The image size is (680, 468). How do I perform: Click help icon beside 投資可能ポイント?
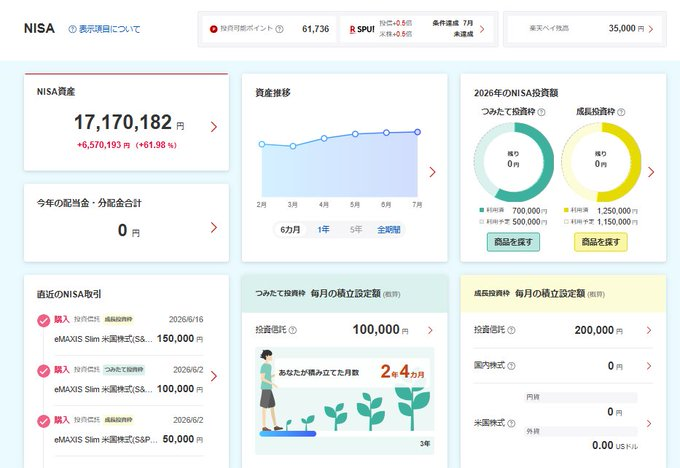point(280,29)
